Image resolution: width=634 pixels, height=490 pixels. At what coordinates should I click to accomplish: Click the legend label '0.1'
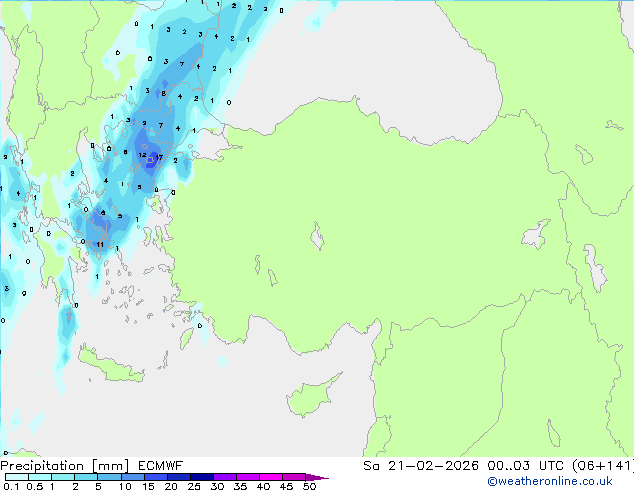coord(11,486)
